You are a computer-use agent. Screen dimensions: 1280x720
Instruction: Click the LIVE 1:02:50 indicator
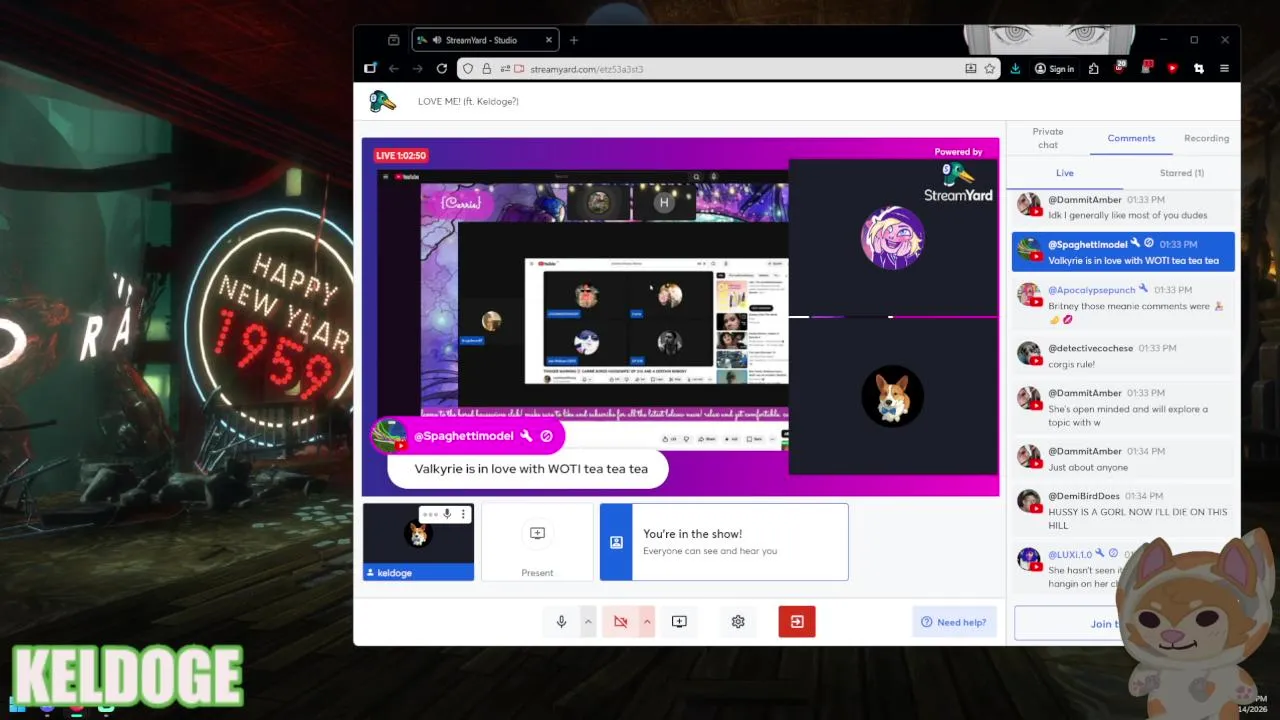[401, 155]
